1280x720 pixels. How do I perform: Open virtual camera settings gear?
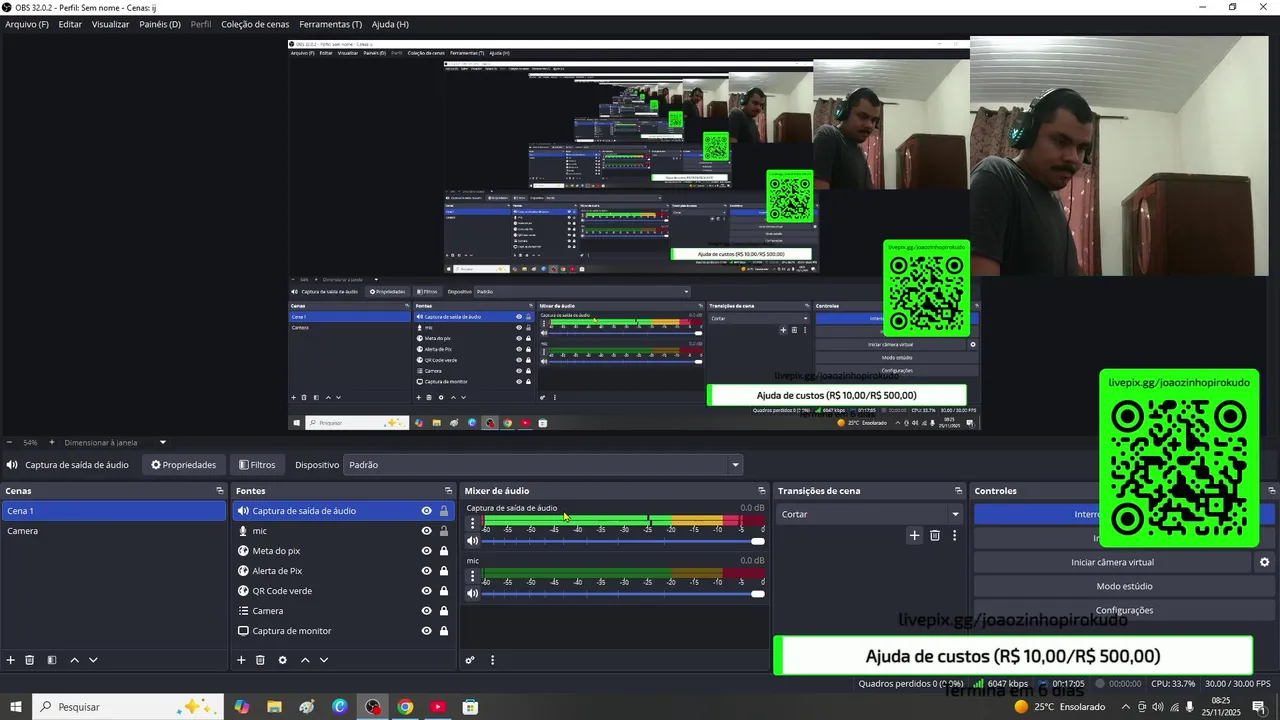coord(1264,562)
